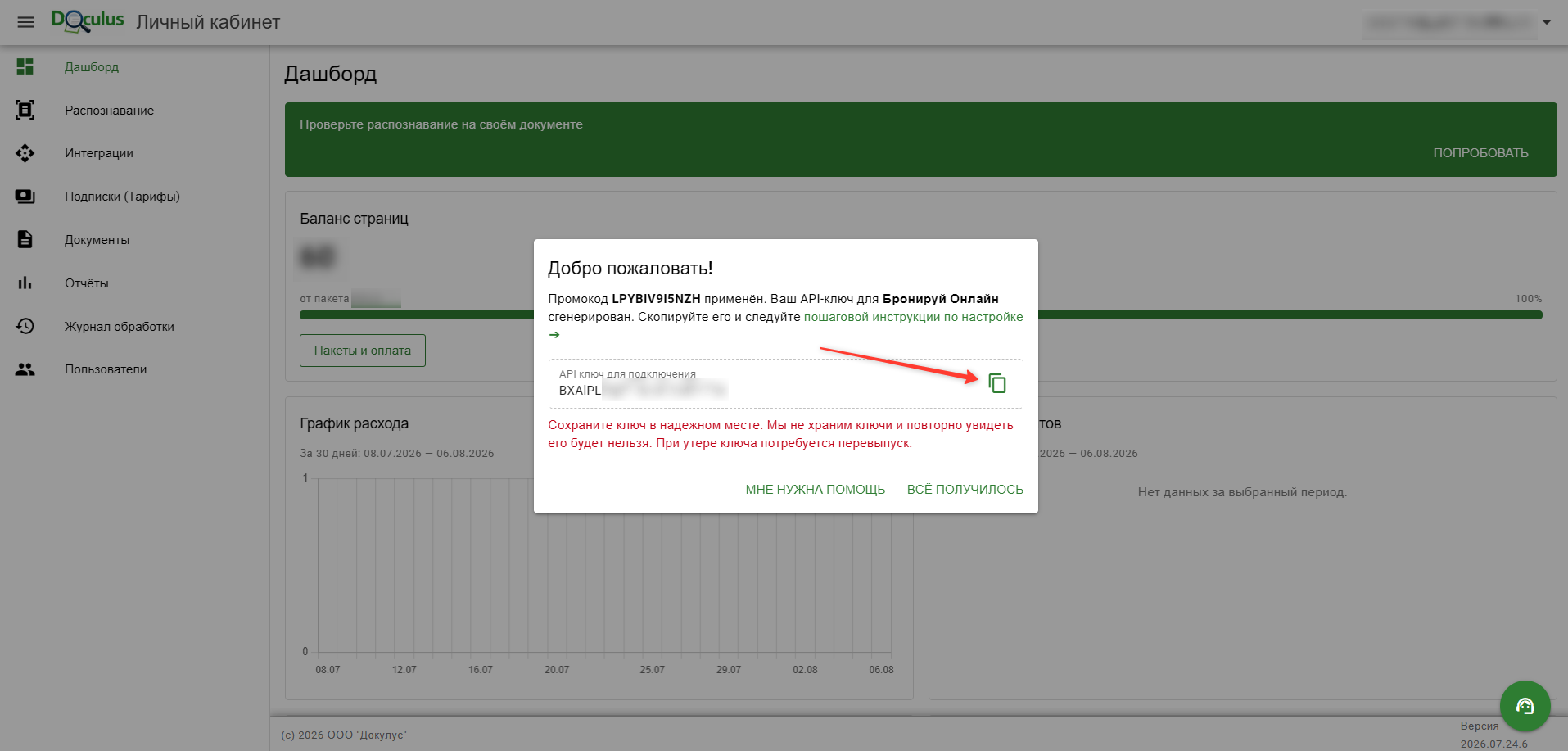Click МНЕ НУЖНА ПОМОЩЬ button

coord(815,489)
